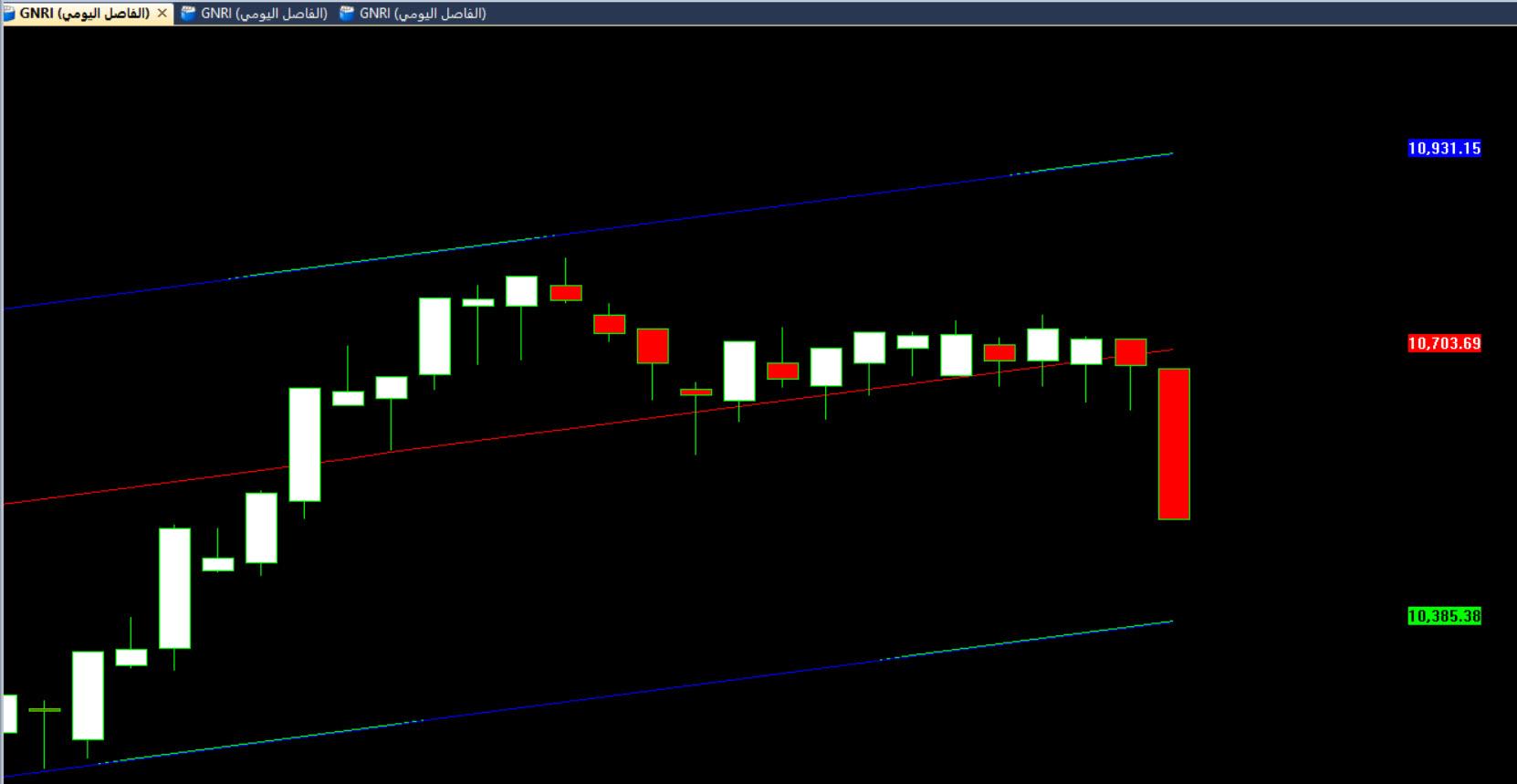This screenshot has width=1517, height=784.
Task: Click the blue price label 10,931.15
Action: pos(1444,149)
